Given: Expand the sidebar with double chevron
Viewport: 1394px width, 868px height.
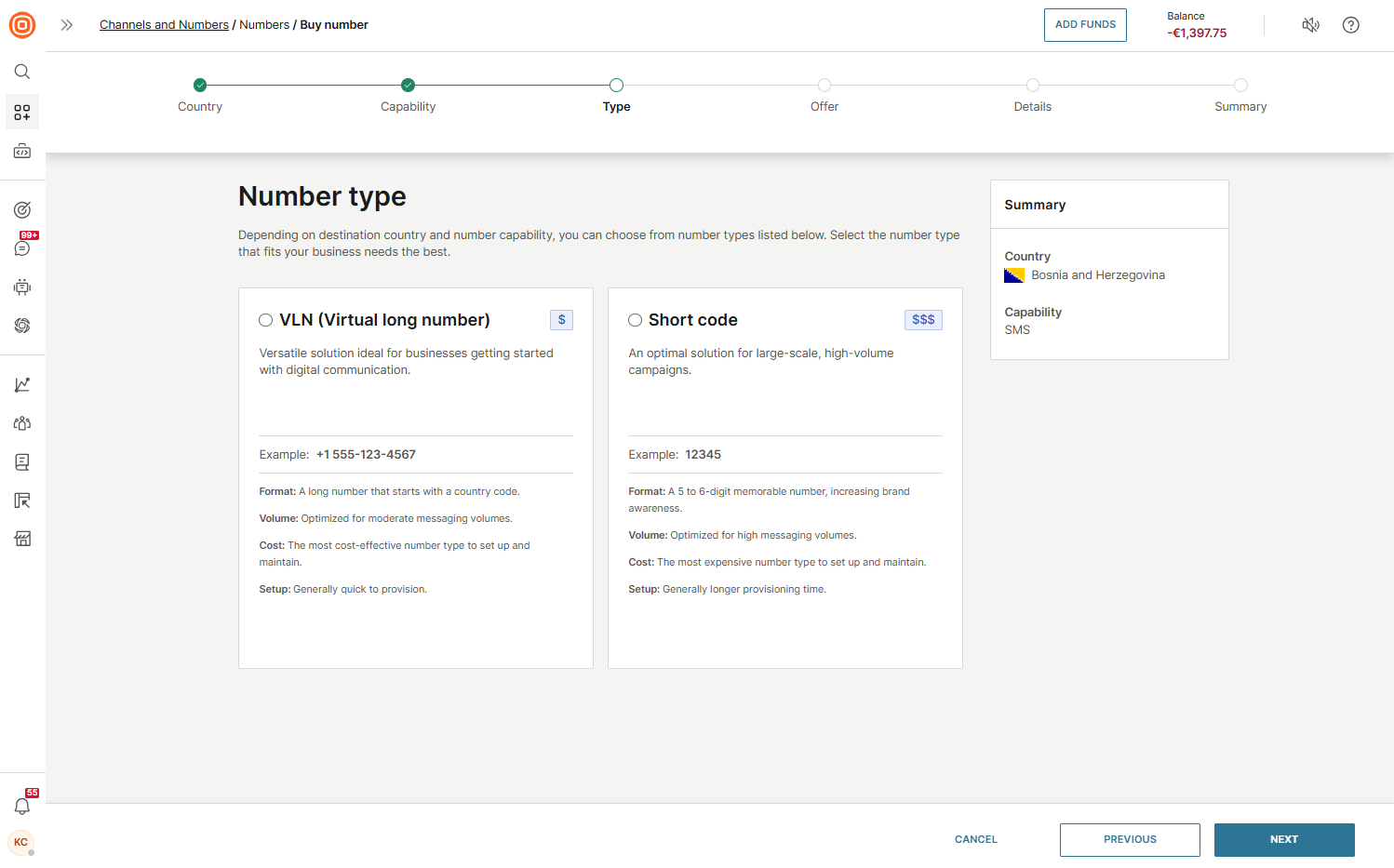Looking at the screenshot, I should (67, 25).
